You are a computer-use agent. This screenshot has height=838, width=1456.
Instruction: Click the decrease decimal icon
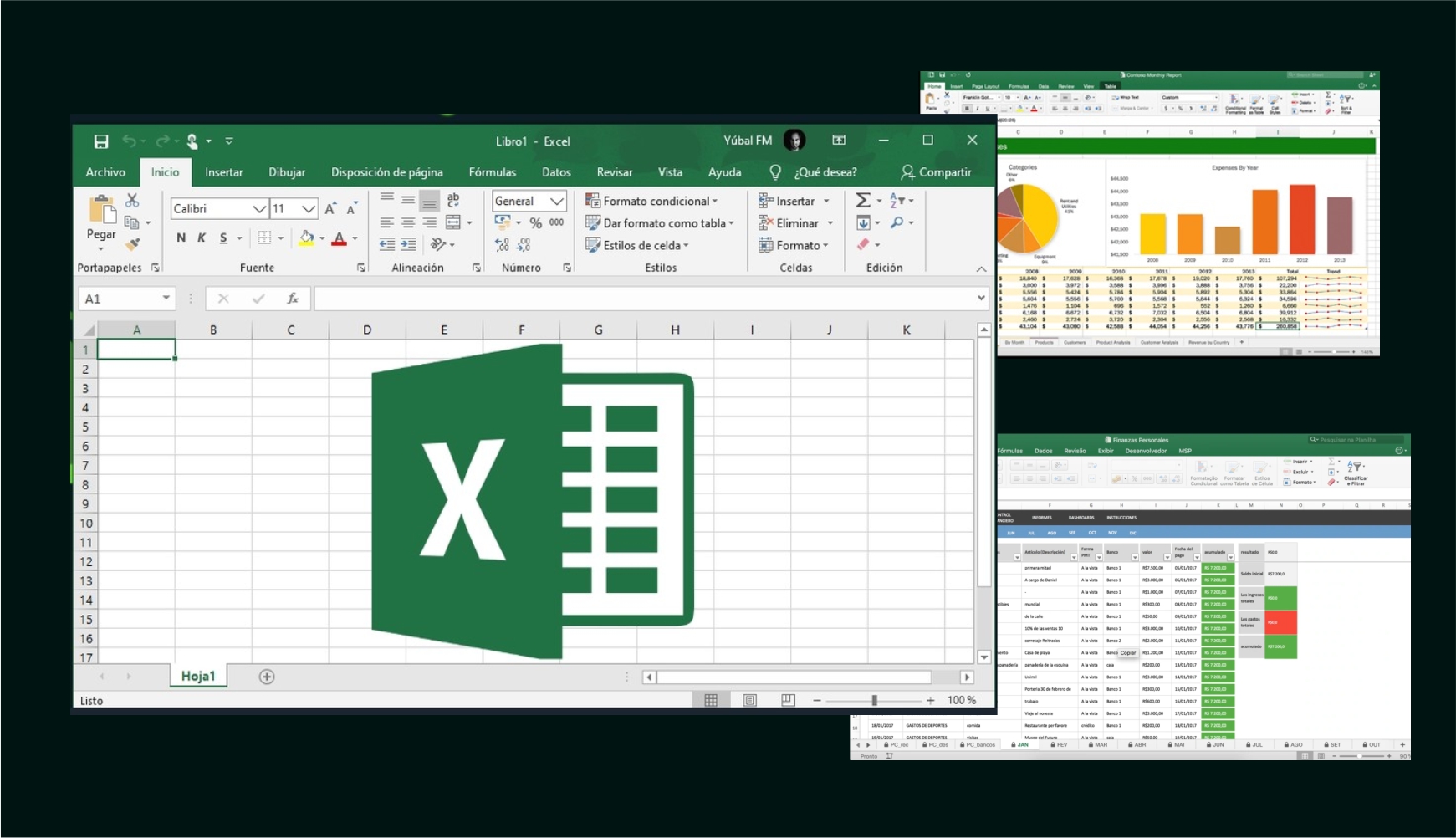click(x=524, y=244)
